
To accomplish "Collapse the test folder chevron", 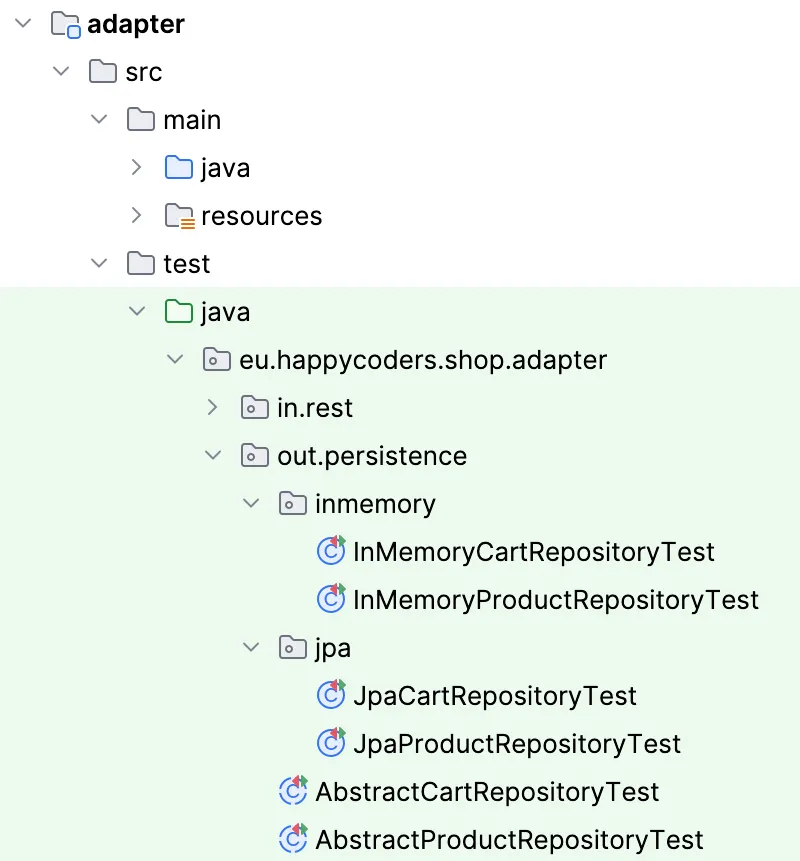I will 99,263.
